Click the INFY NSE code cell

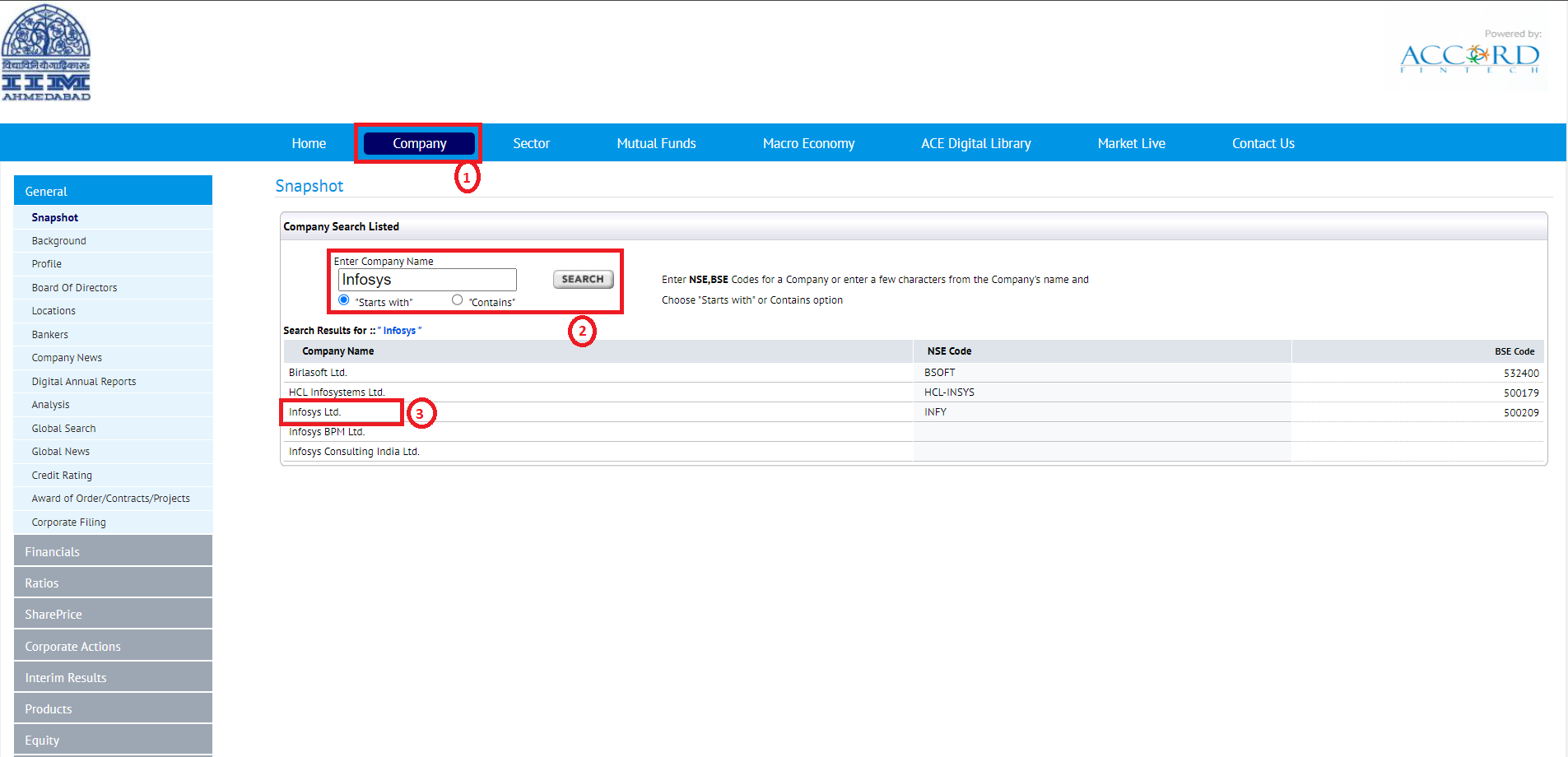[x=935, y=412]
